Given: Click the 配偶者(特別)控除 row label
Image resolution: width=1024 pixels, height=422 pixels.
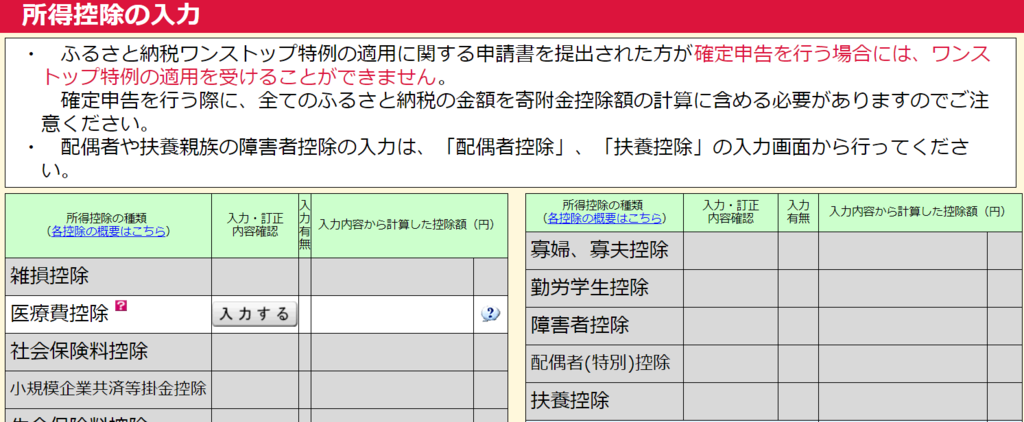Looking at the screenshot, I should (x=600, y=362).
